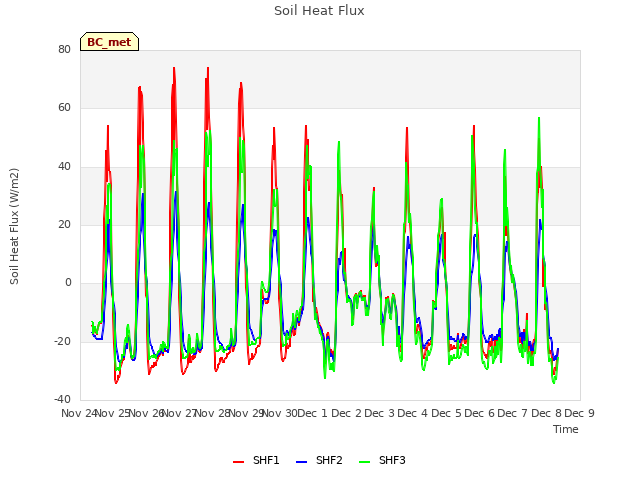Click the -40 y-axis tick label
This screenshot has width=640, height=480.
click(62, 400)
